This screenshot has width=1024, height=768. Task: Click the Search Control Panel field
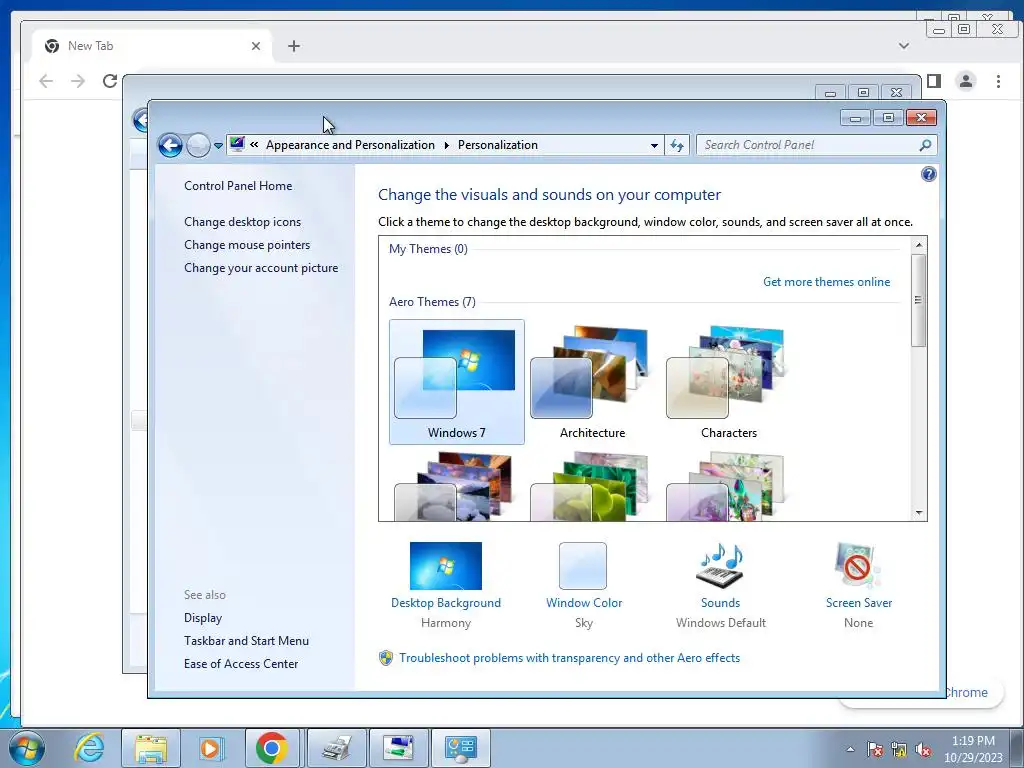pyautogui.click(x=816, y=145)
